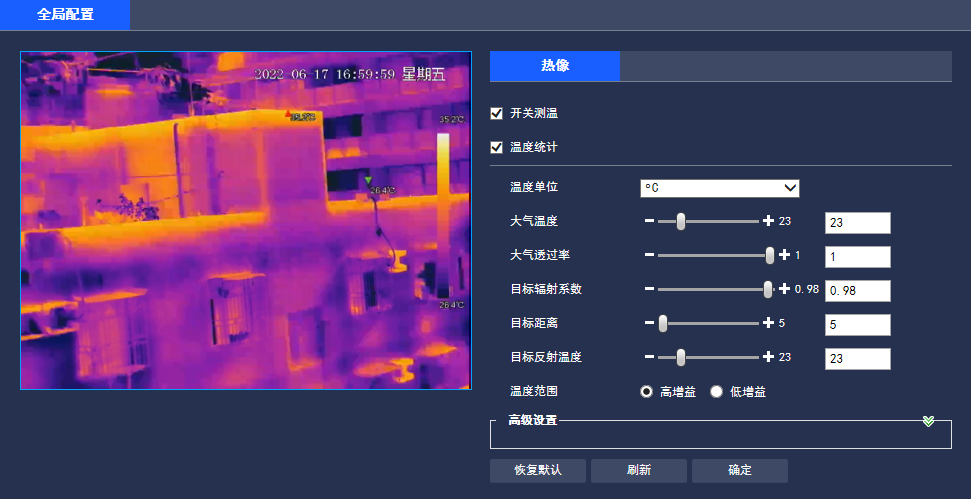Increase 大气温度 with the plus icon
Viewport: 971px width, 499px height.
[x=769, y=221]
